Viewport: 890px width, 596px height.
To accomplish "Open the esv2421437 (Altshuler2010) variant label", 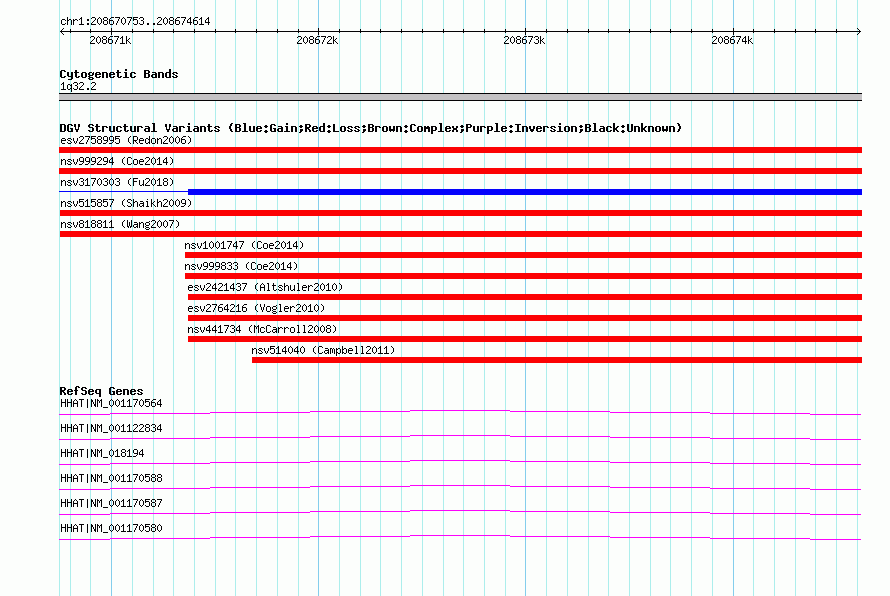I will 265,287.
